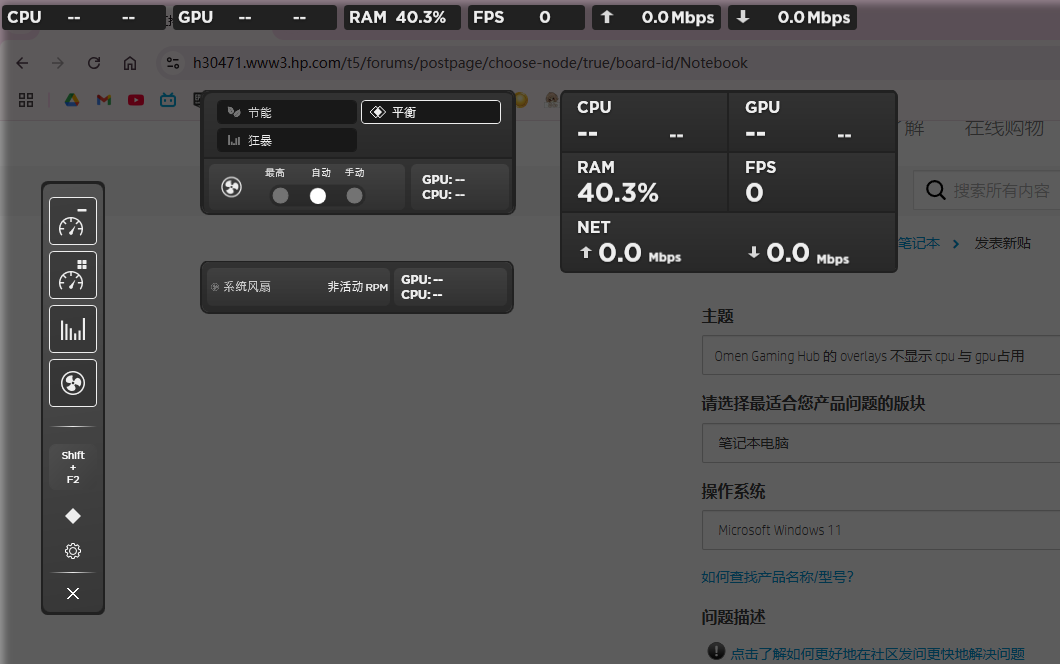Click the Shift + F2 hotkey label
1060x664 pixels.
click(73, 467)
